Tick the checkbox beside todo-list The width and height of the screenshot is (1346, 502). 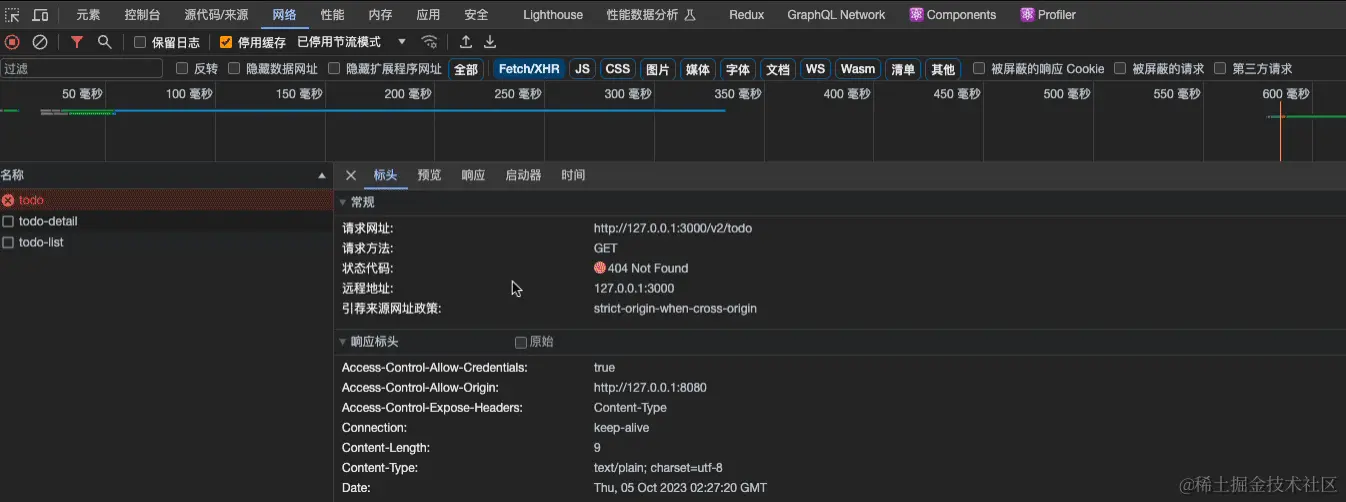coord(8,242)
